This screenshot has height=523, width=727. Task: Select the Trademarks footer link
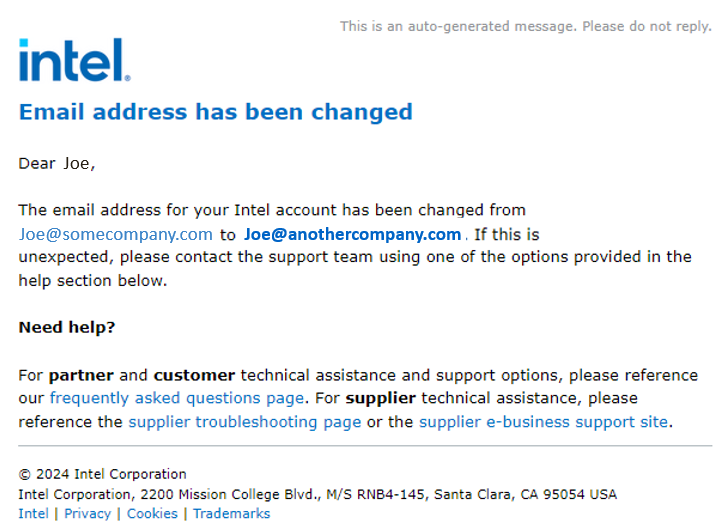coord(231,514)
